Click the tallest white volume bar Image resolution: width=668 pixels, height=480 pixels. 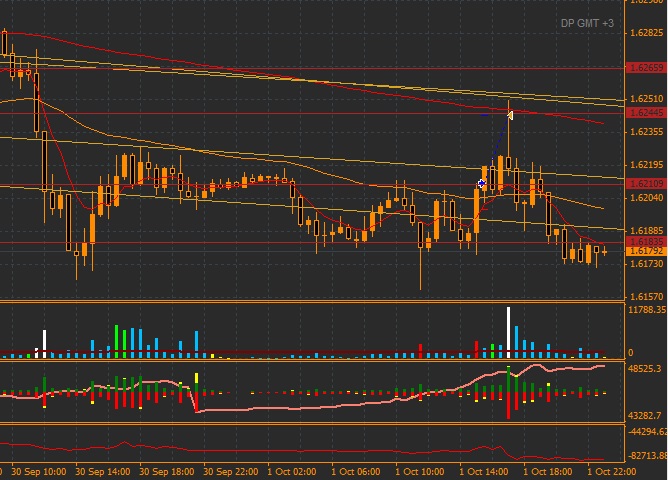click(x=508, y=332)
